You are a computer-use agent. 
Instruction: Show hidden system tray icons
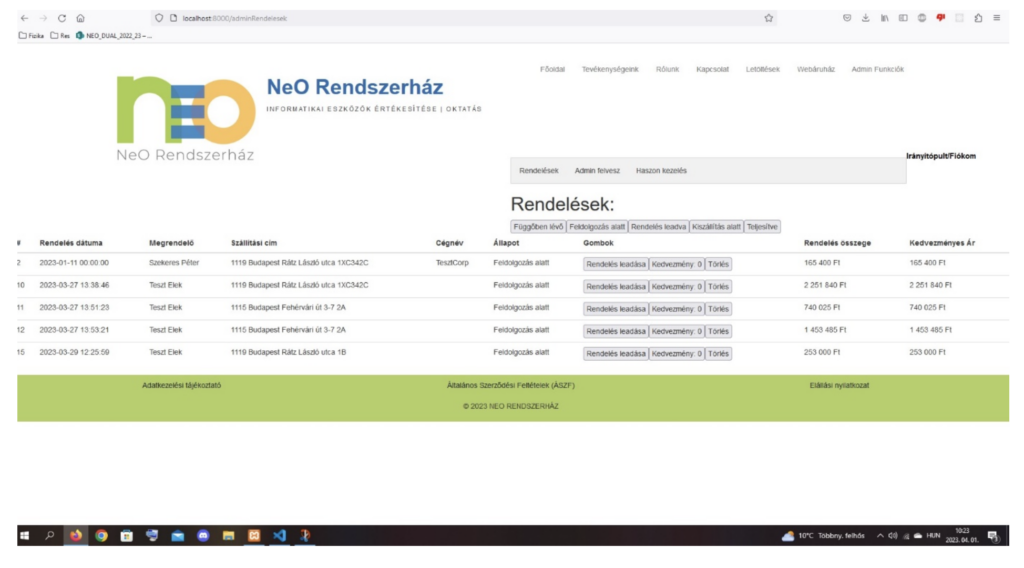tap(881, 535)
